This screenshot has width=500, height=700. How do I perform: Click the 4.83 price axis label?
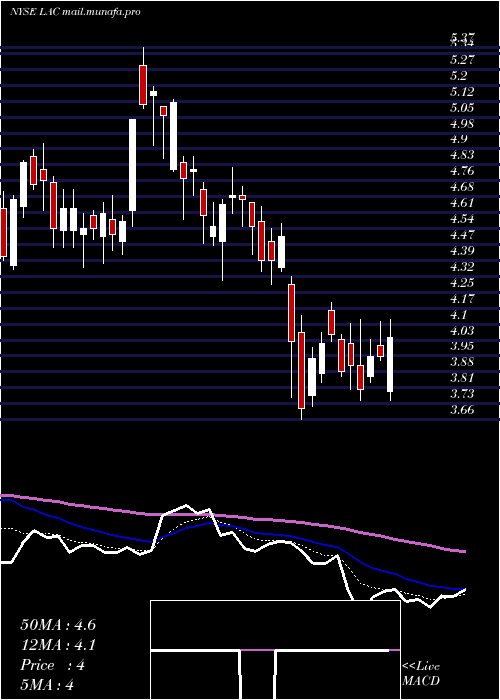click(462, 155)
